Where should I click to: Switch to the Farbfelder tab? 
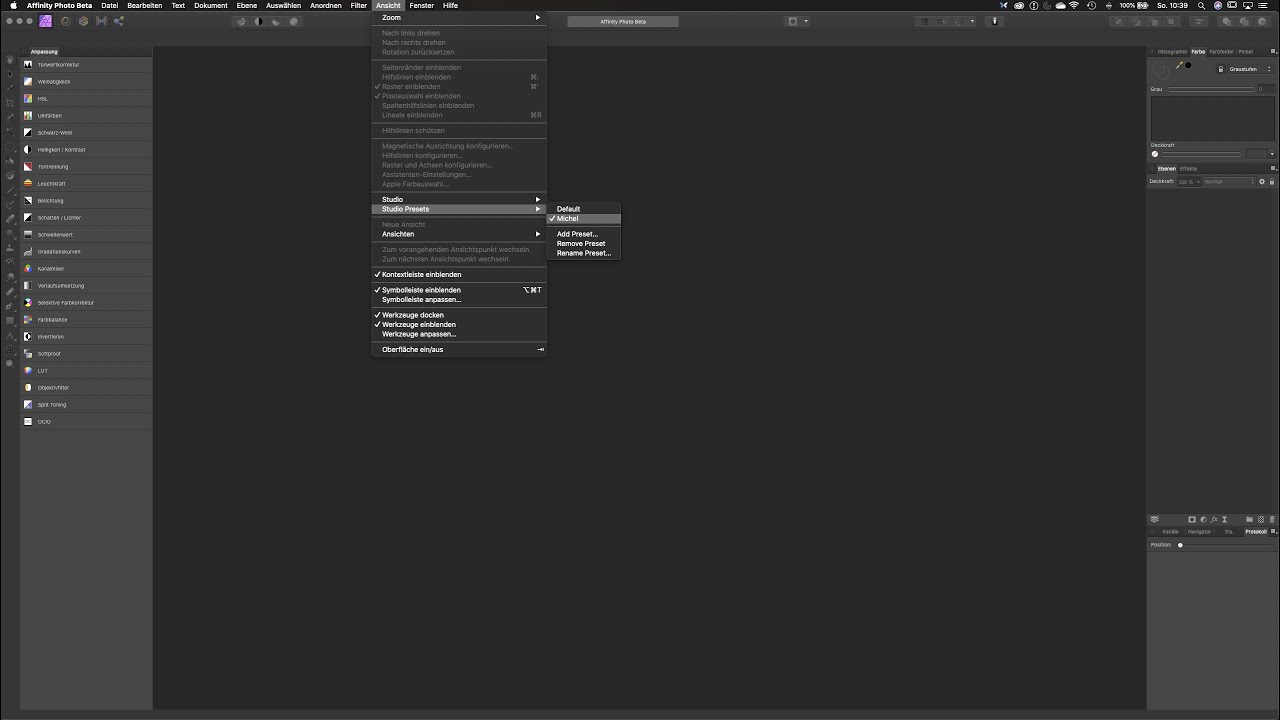(1221, 51)
